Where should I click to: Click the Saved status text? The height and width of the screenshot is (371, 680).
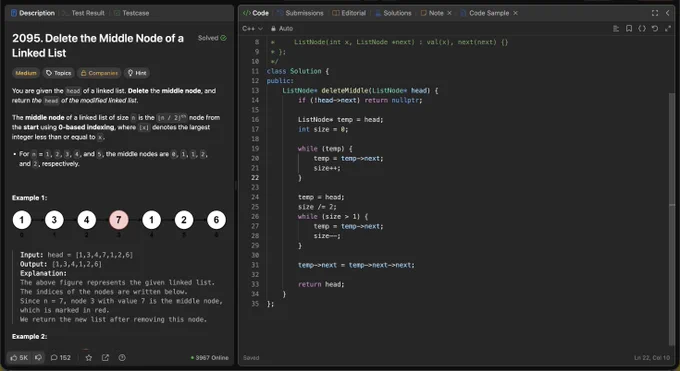click(x=251, y=358)
